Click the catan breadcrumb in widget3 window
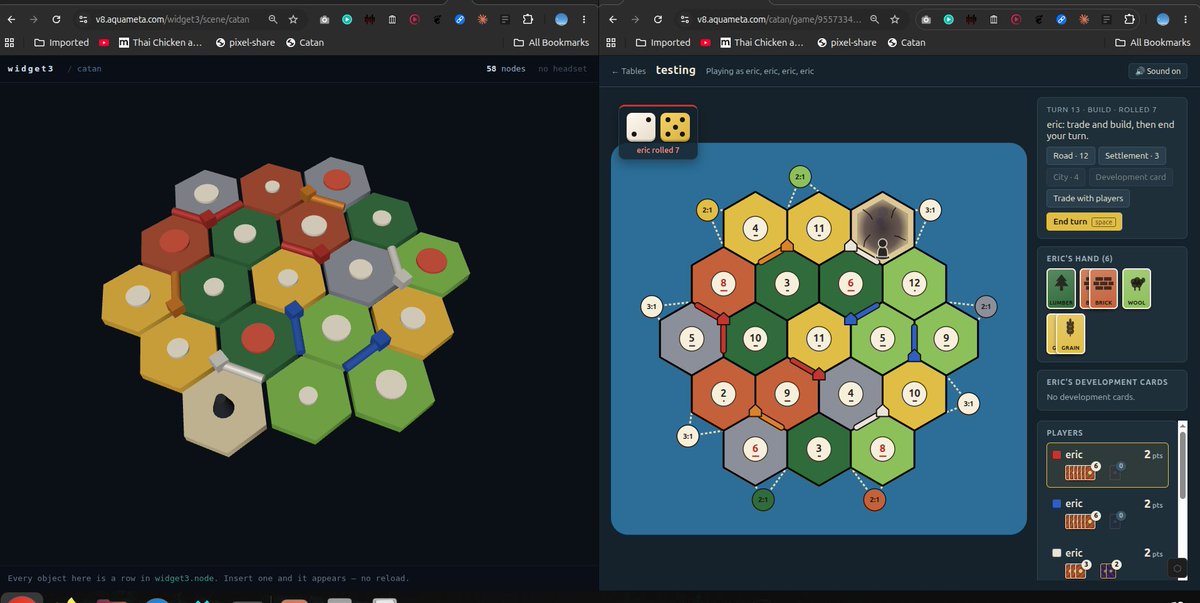This screenshot has height=603, width=1200. click(90, 69)
